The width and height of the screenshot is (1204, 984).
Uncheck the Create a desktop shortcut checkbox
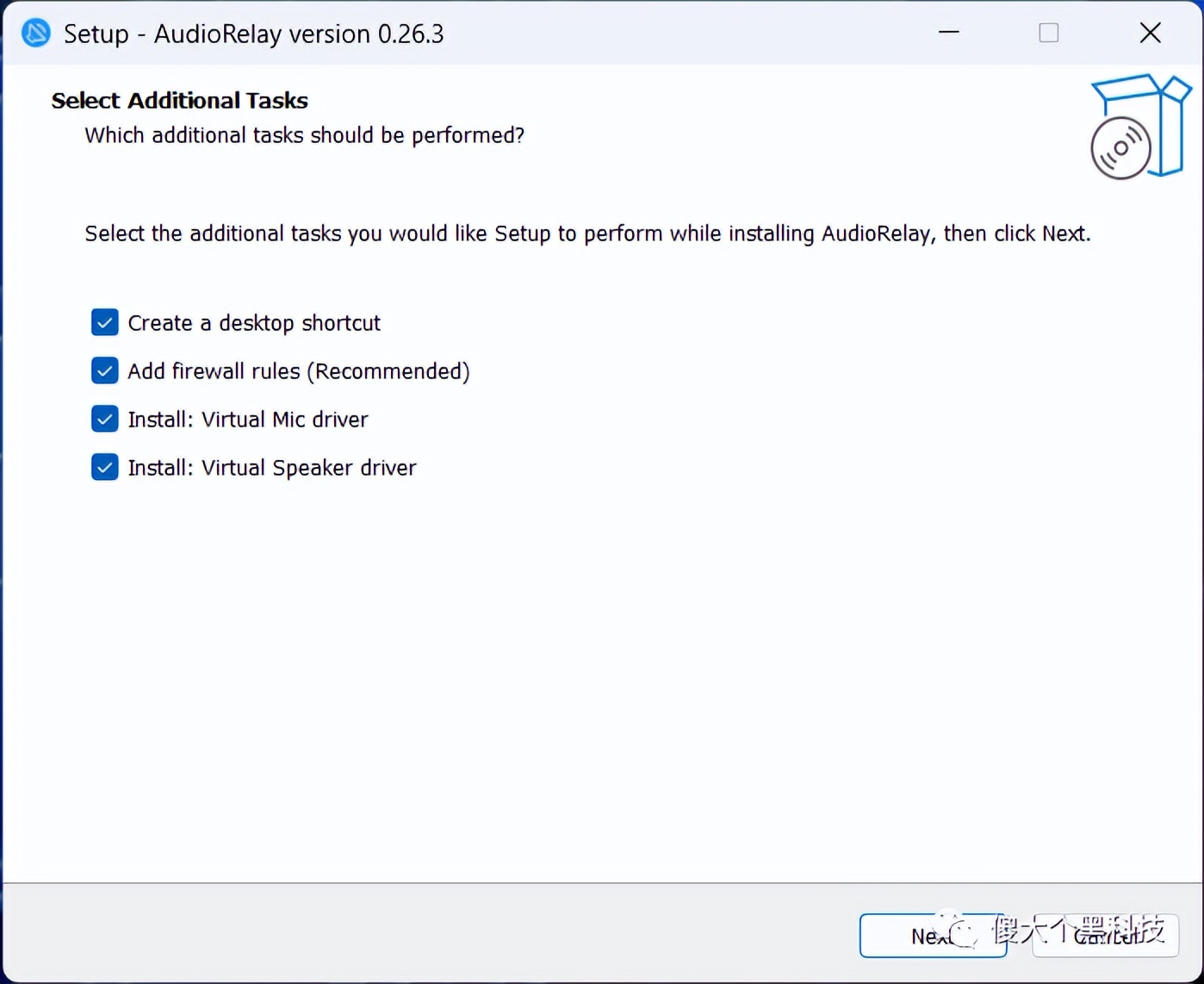coord(105,322)
